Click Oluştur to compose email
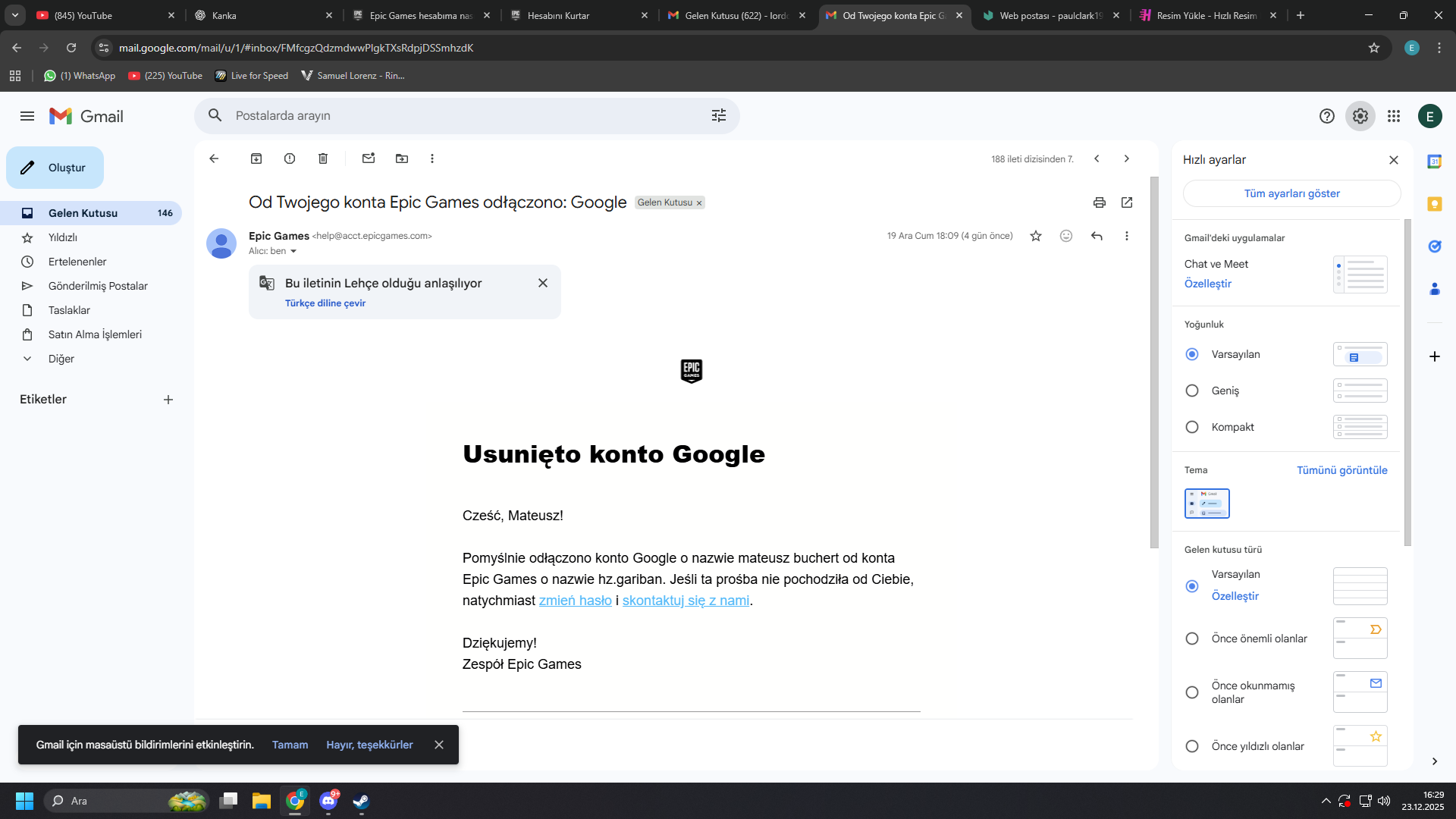This screenshot has width=1456, height=819. click(55, 168)
